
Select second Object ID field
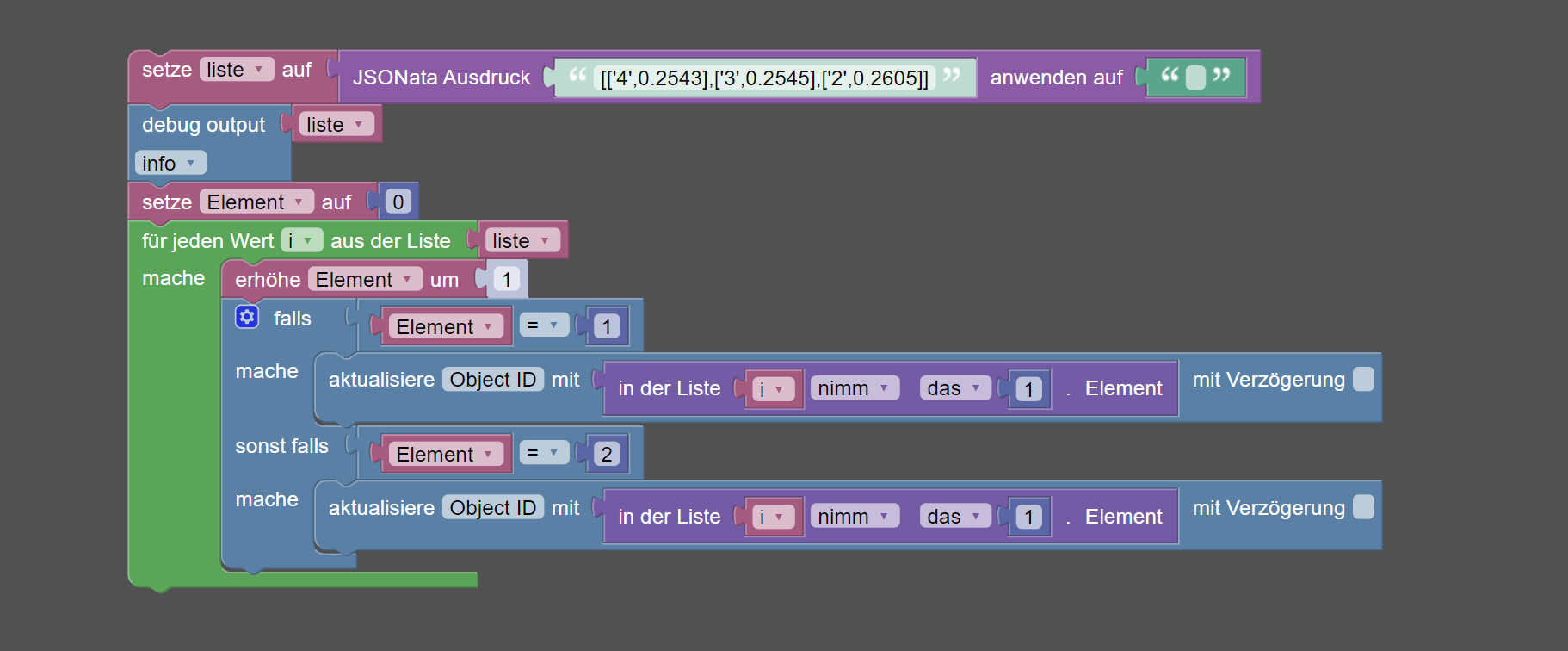[493, 508]
